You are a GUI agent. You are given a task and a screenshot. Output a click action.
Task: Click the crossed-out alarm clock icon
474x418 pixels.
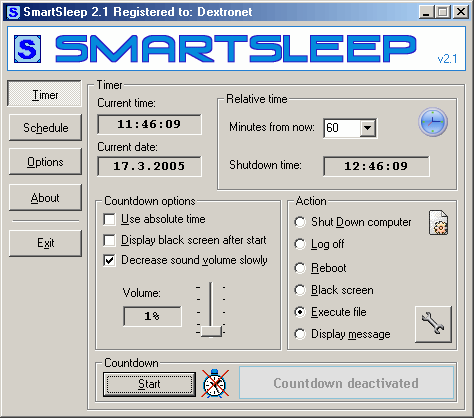pyautogui.click(x=215, y=383)
